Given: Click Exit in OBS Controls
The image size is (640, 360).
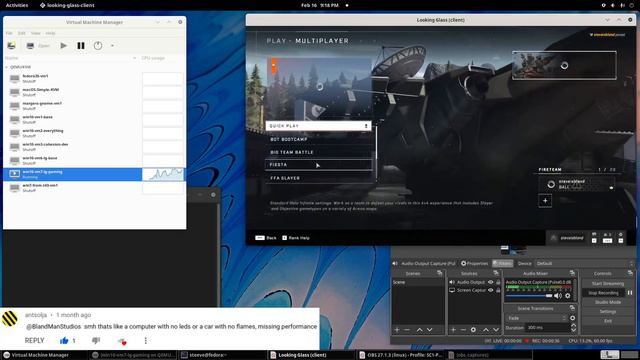Looking at the screenshot, I should pos(608,321).
